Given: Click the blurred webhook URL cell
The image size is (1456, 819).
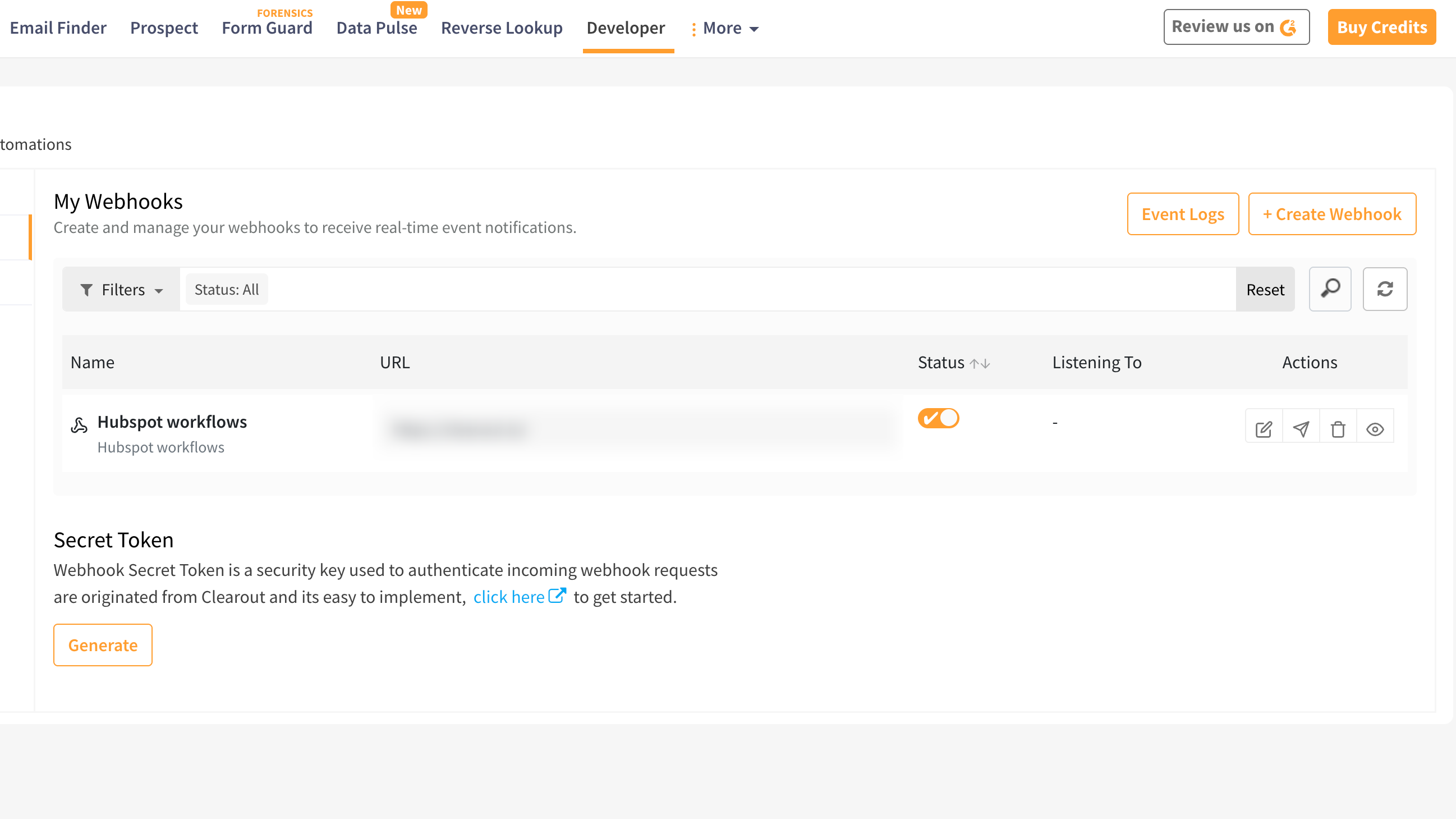Looking at the screenshot, I should (x=637, y=429).
